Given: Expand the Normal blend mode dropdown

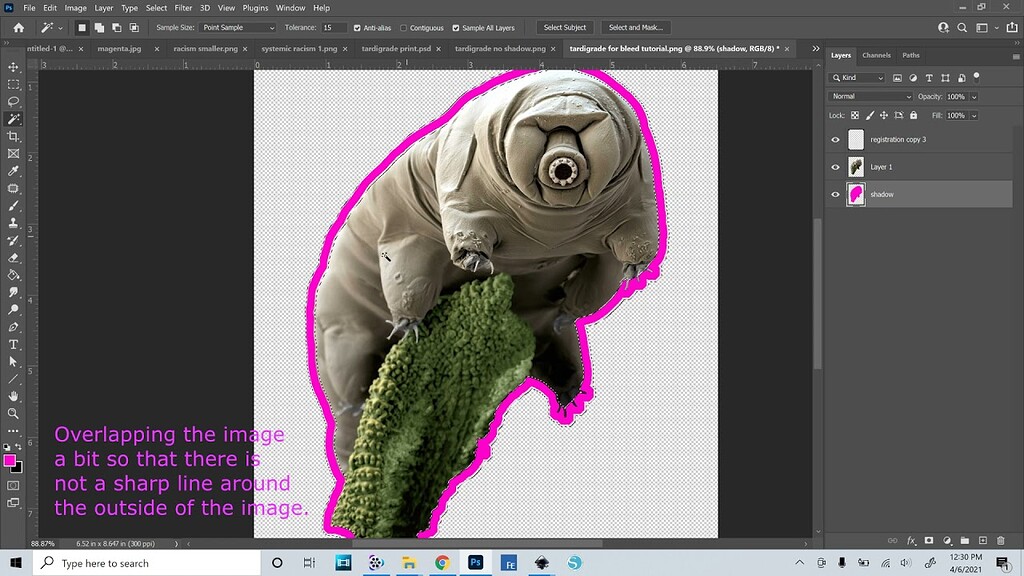Looking at the screenshot, I should pyautogui.click(x=871, y=97).
